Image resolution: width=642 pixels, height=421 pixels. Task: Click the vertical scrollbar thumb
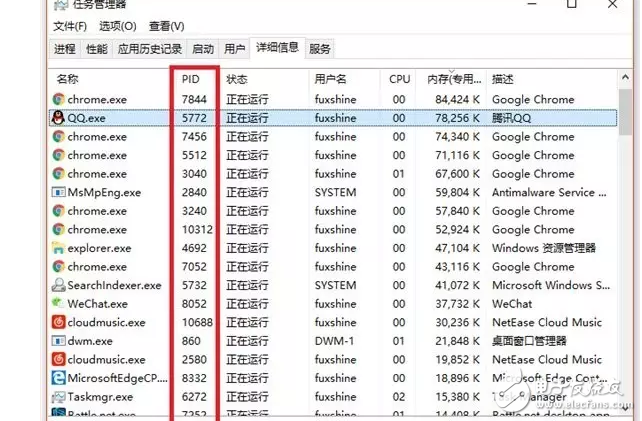(x=625, y=111)
